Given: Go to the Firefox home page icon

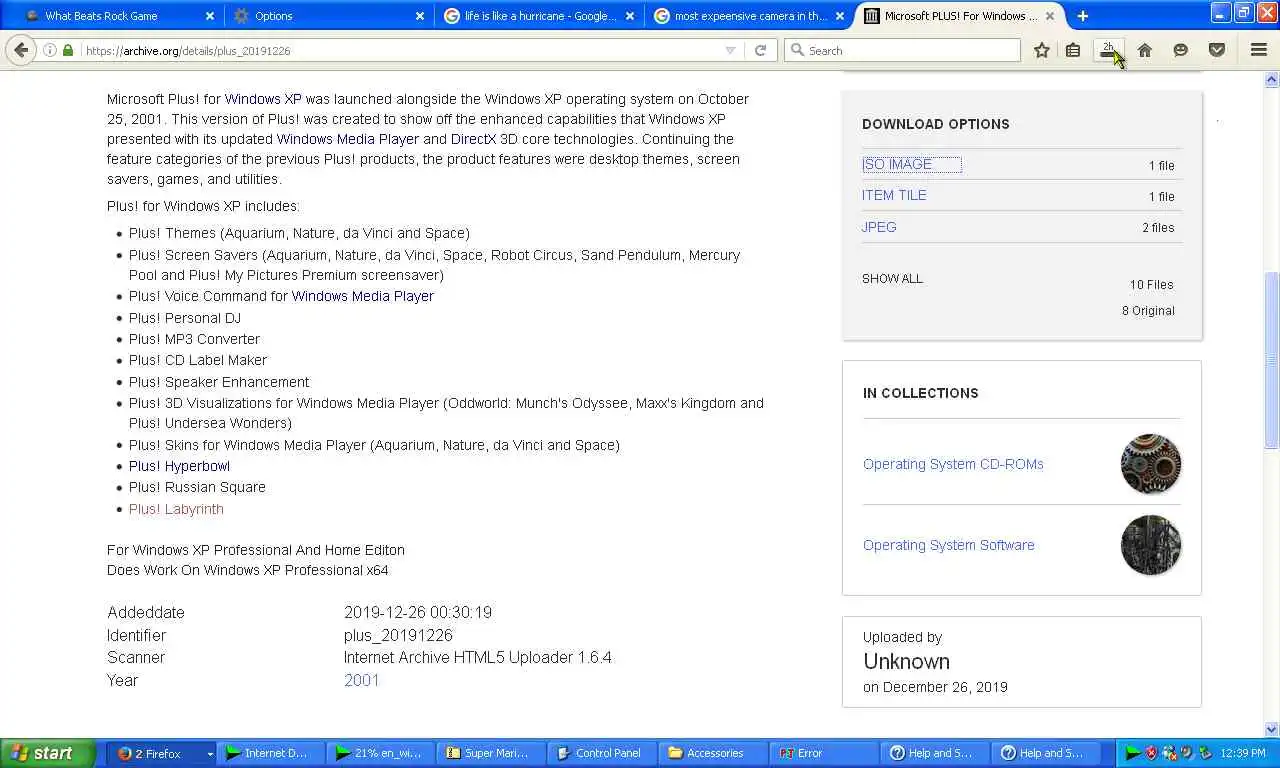Looking at the screenshot, I should point(1145,50).
